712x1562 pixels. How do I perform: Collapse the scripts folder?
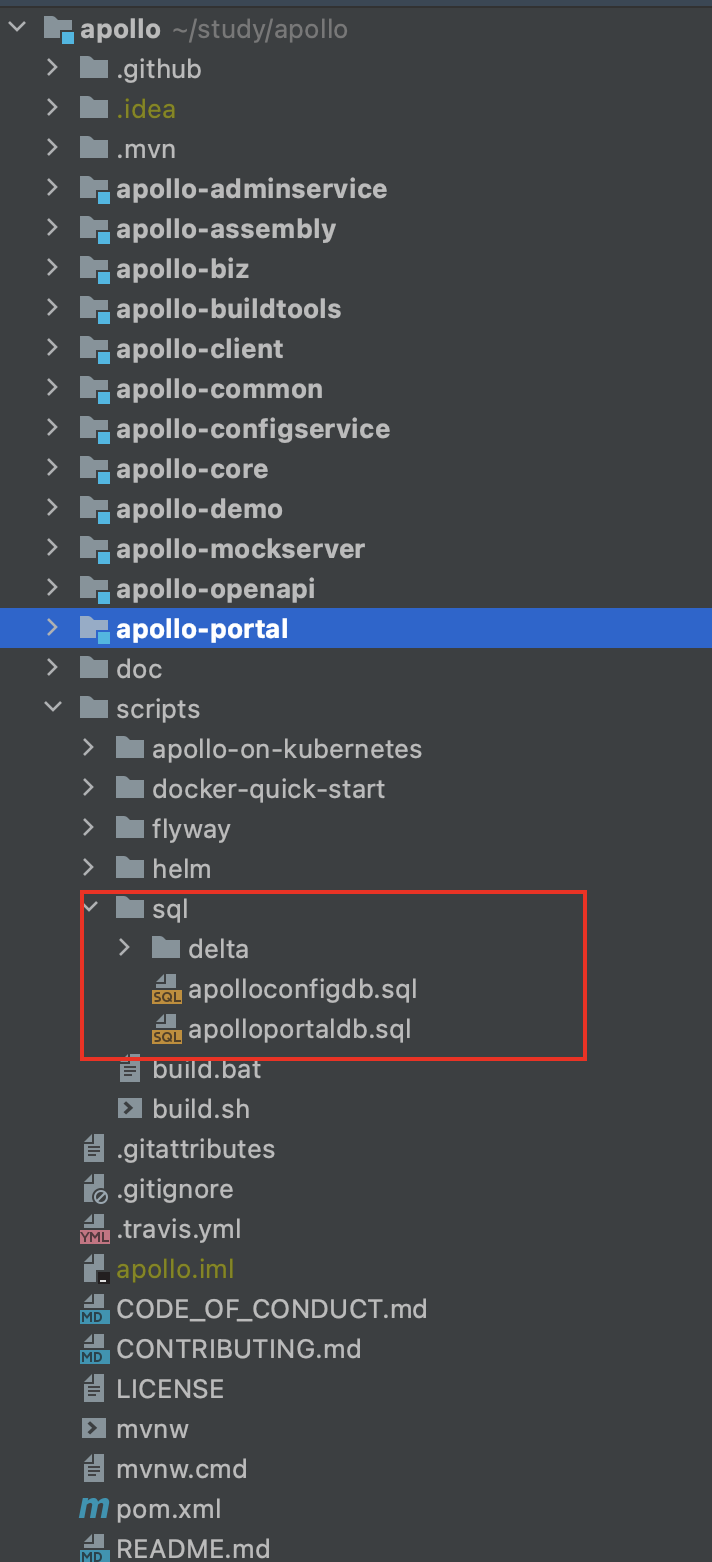[52, 708]
